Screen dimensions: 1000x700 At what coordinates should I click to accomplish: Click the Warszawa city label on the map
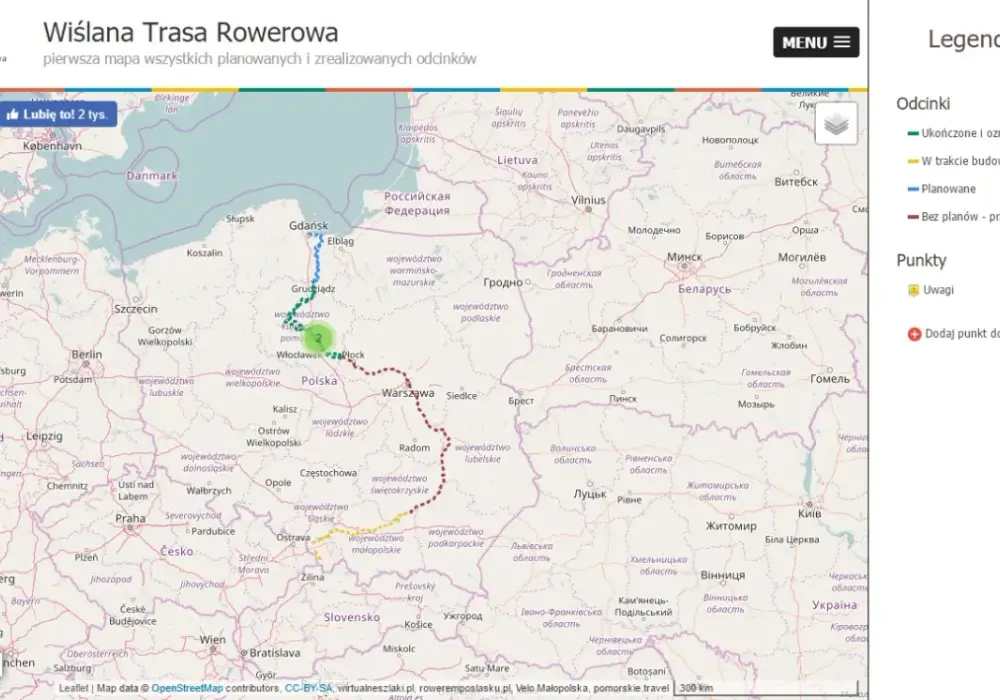(408, 393)
